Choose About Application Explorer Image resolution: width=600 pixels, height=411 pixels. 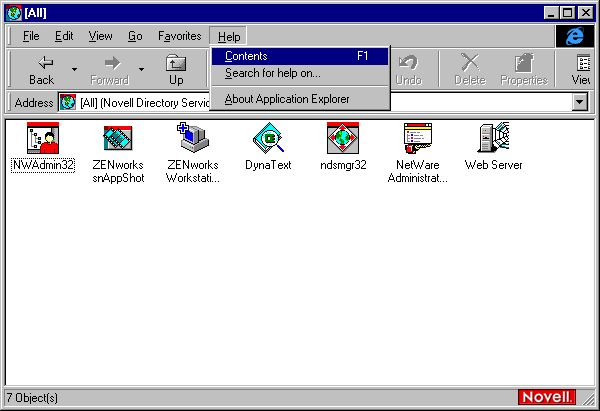click(300, 99)
